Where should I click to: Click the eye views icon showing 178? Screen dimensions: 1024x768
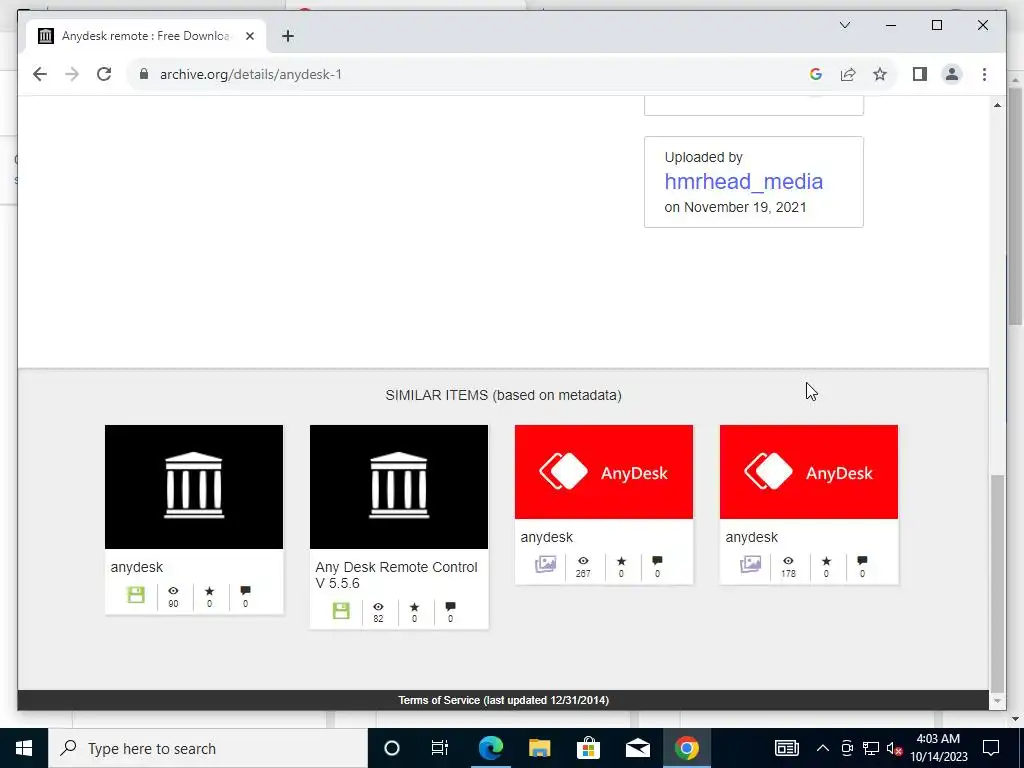coord(788,561)
